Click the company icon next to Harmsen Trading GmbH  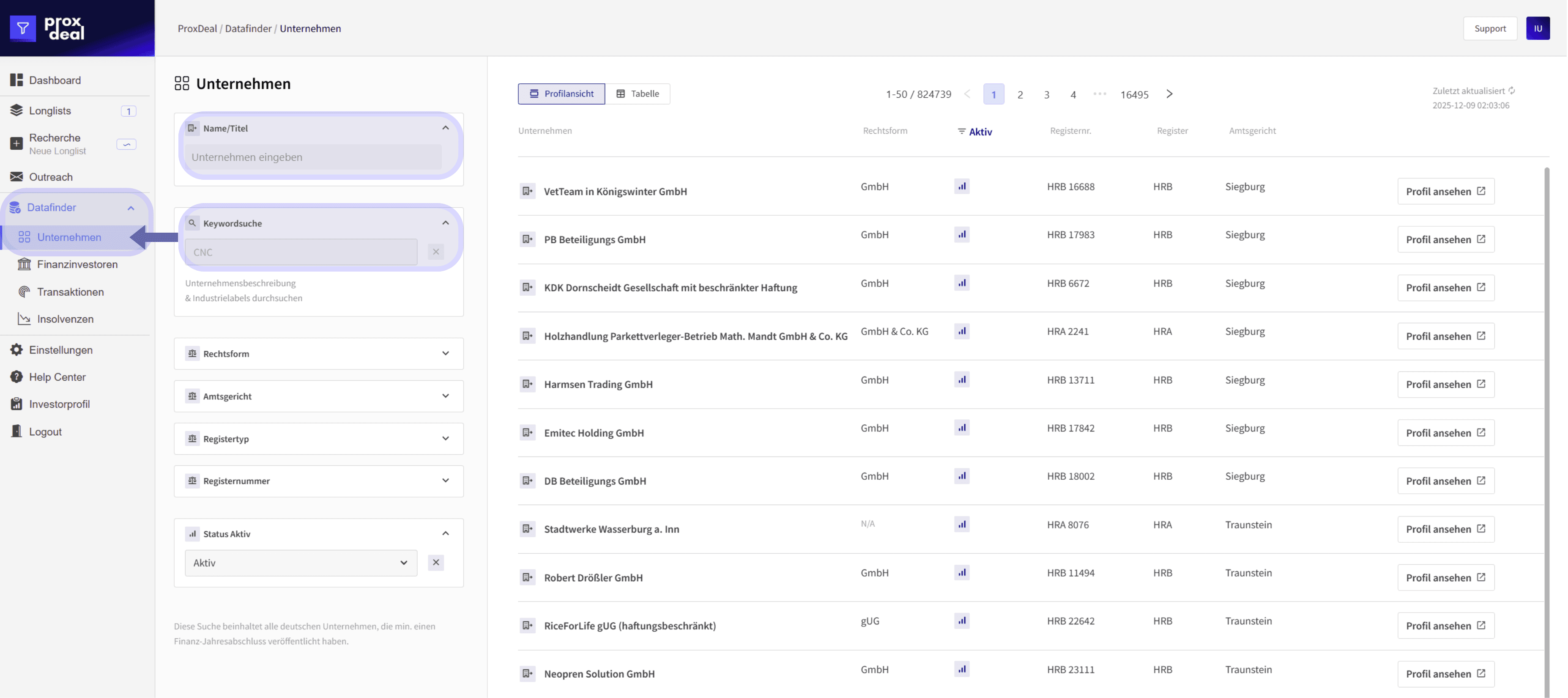point(527,385)
